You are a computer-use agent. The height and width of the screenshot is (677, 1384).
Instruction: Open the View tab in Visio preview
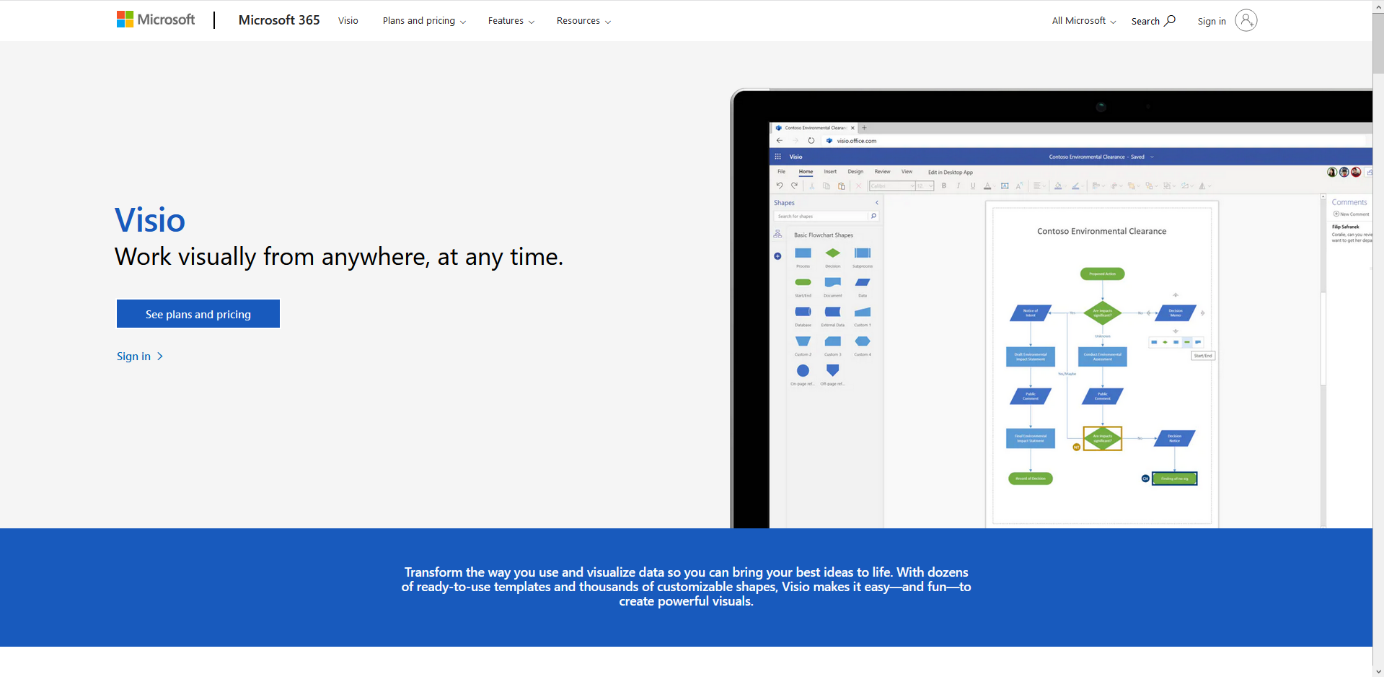pyautogui.click(x=907, y=172)
